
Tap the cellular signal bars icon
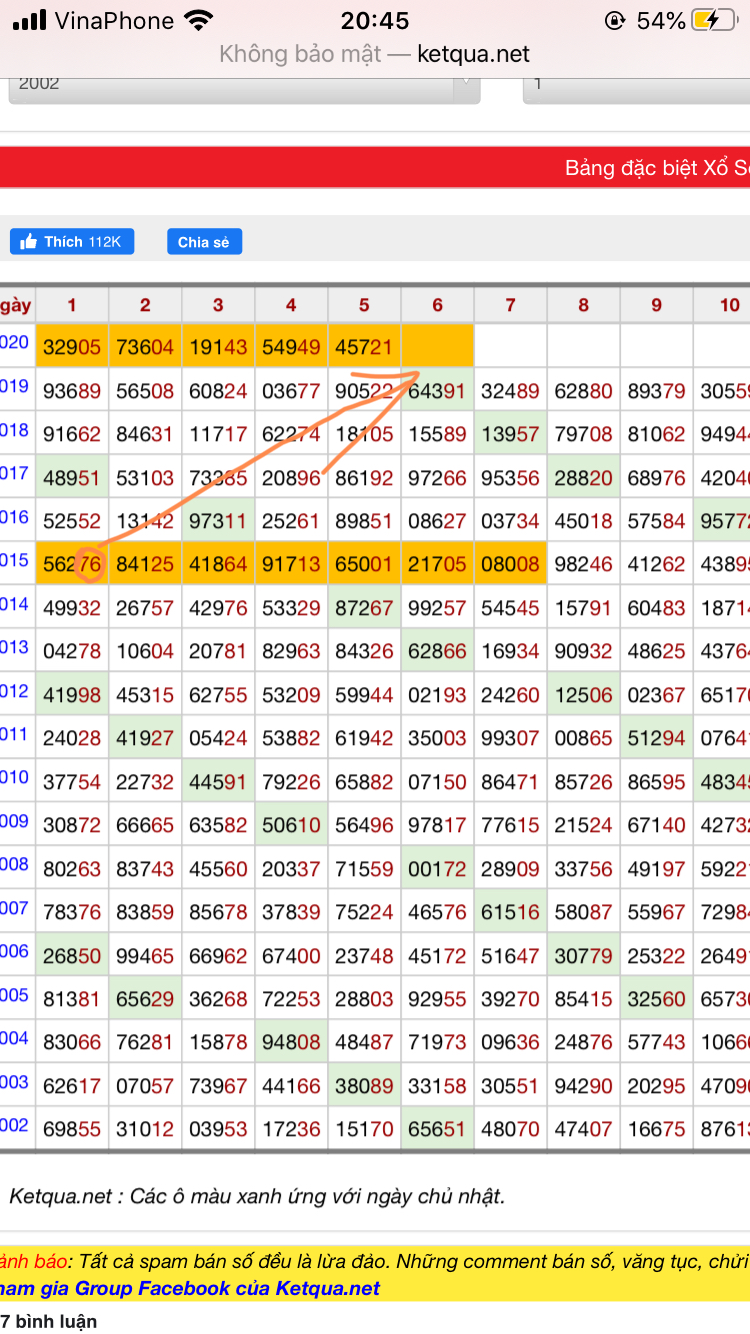pyautogui.click(x=30, y=20)
